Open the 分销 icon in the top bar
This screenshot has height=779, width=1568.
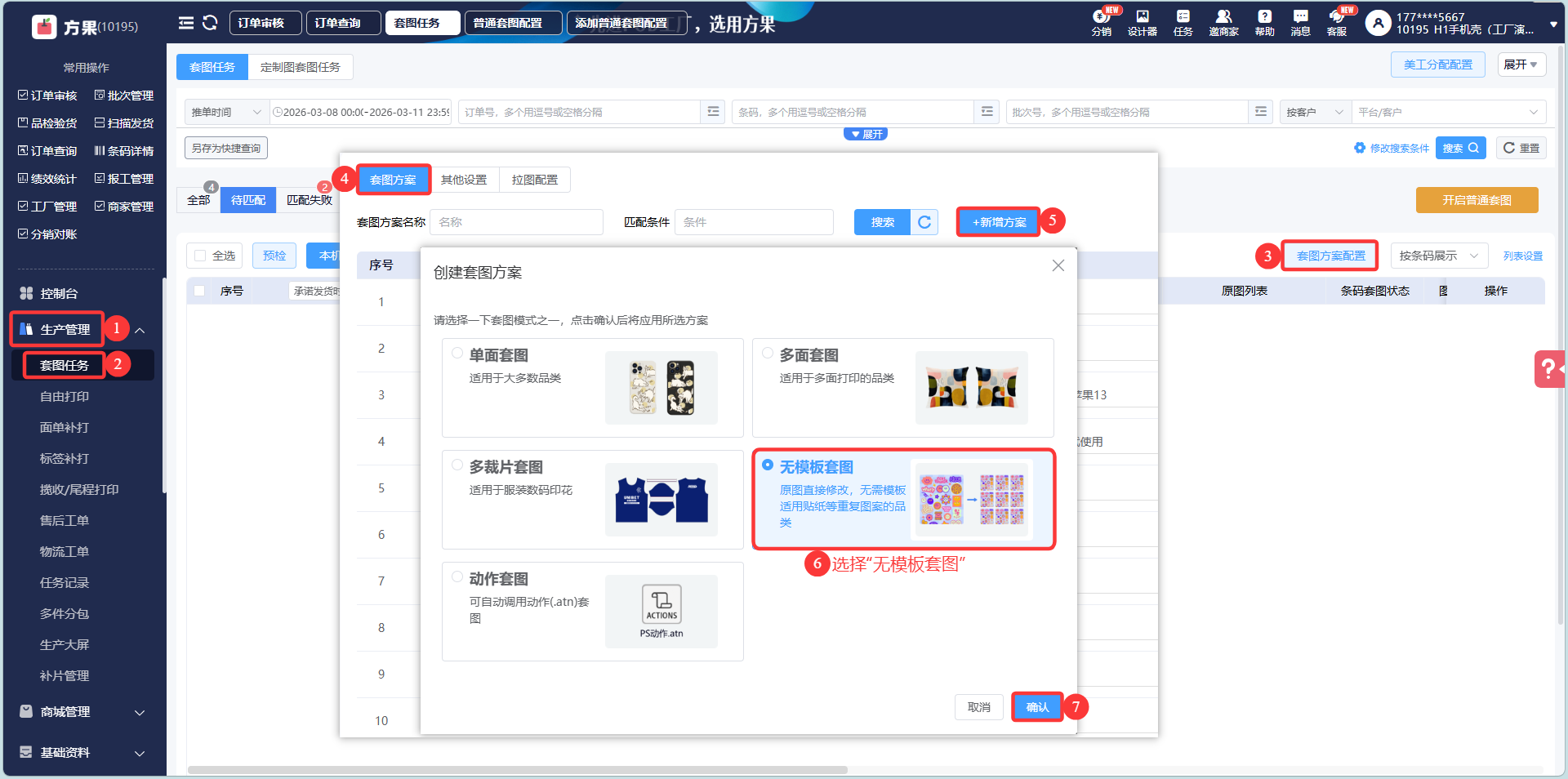point(1102,23)
